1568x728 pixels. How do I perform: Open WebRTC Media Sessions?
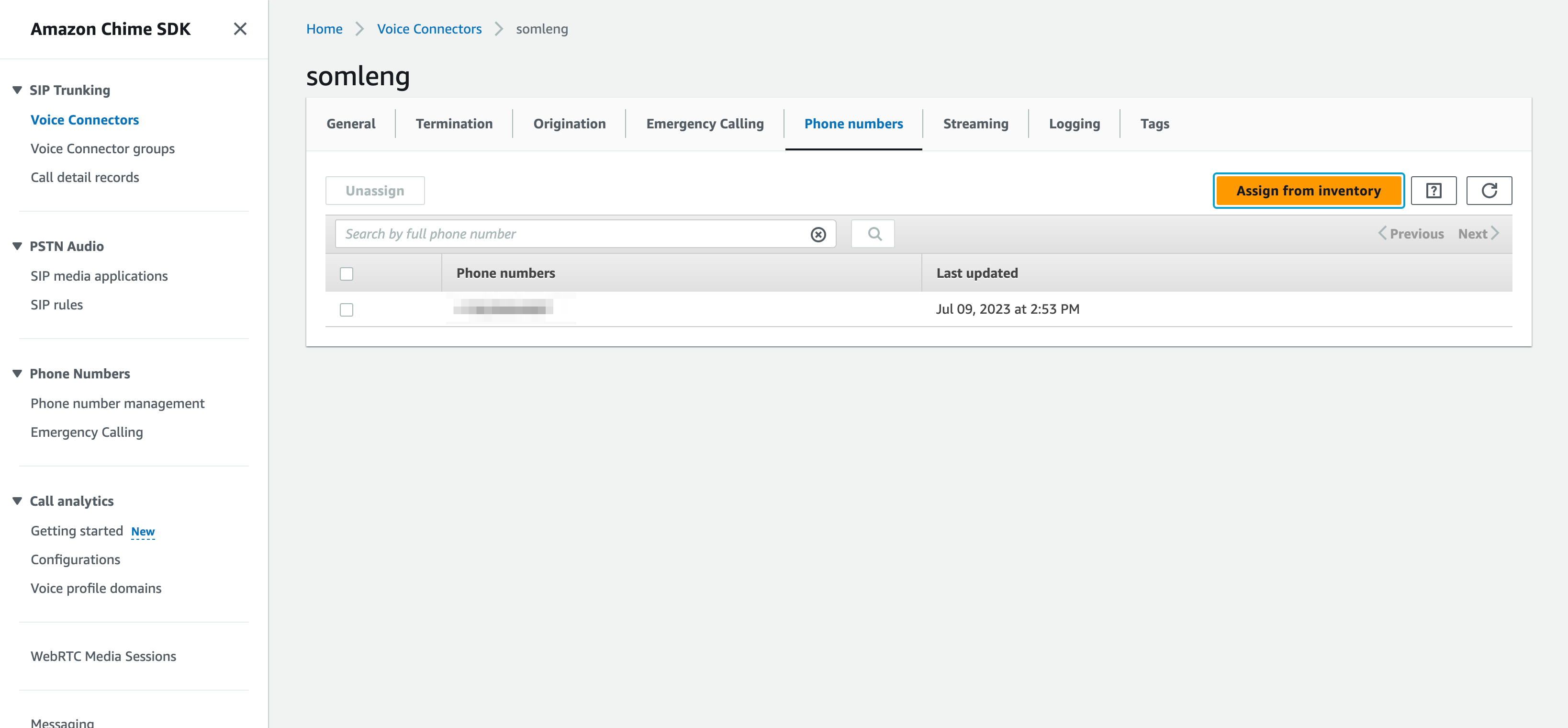[103, 656]
